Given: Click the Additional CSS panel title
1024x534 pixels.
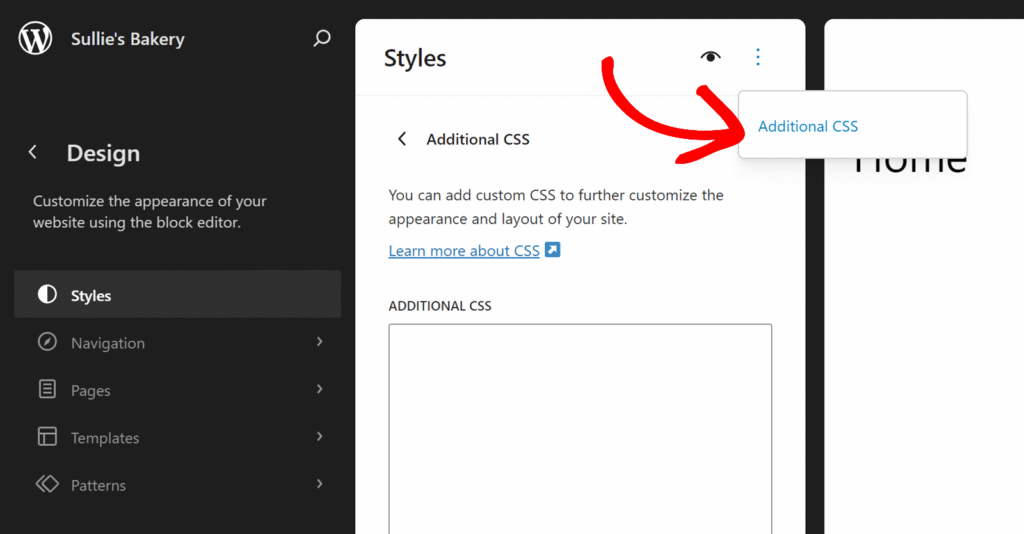Looking at the screenshot, I should [x=477, y=139].
